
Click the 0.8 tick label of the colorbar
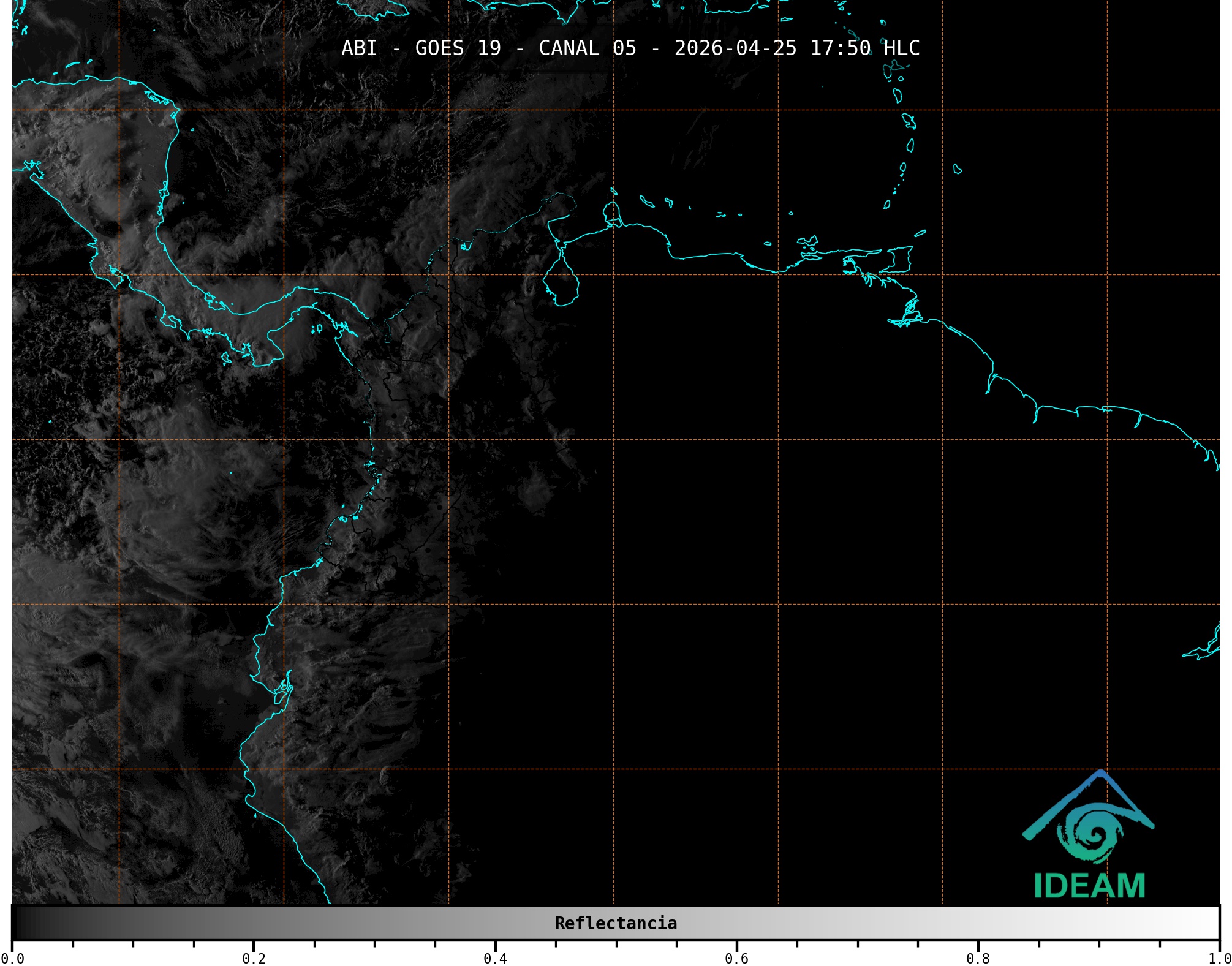978,959
